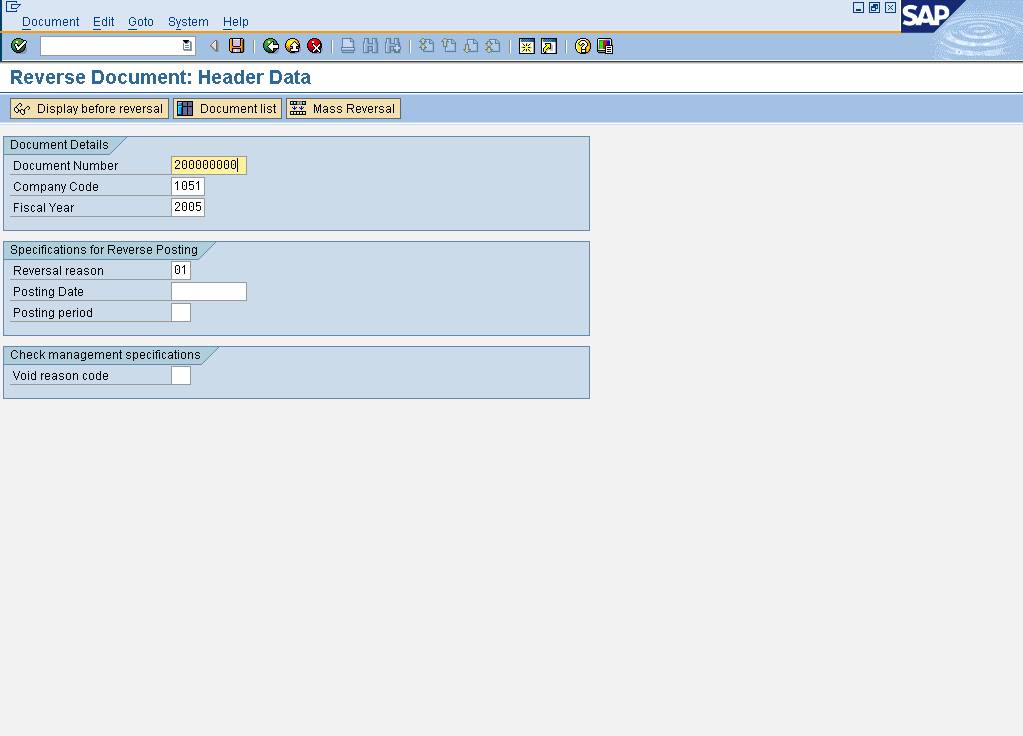Click the Posting Date label
This screenshot has height=736, width=1023.
point(48,292)
